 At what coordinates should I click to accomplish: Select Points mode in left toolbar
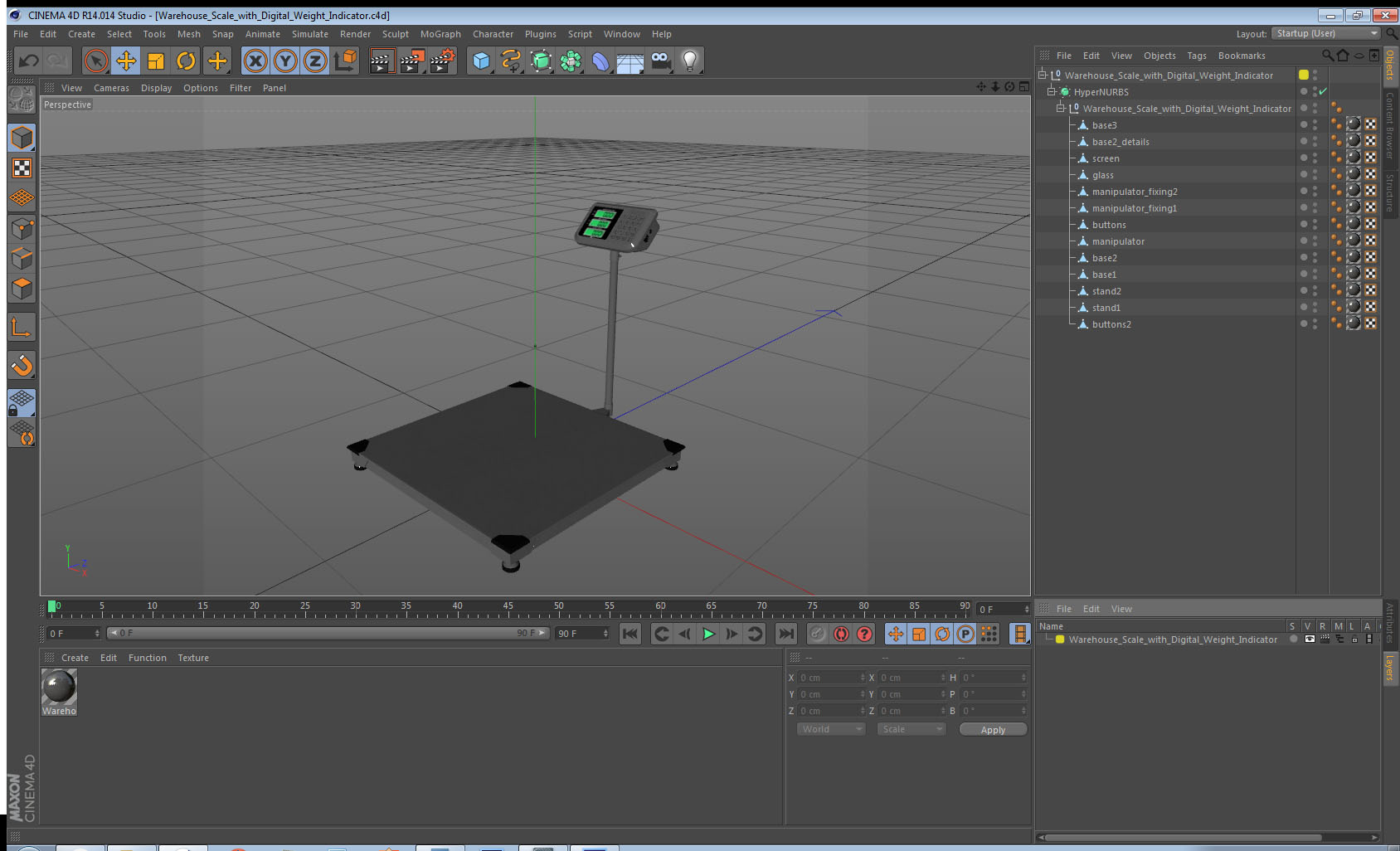[x=22, y=228]
